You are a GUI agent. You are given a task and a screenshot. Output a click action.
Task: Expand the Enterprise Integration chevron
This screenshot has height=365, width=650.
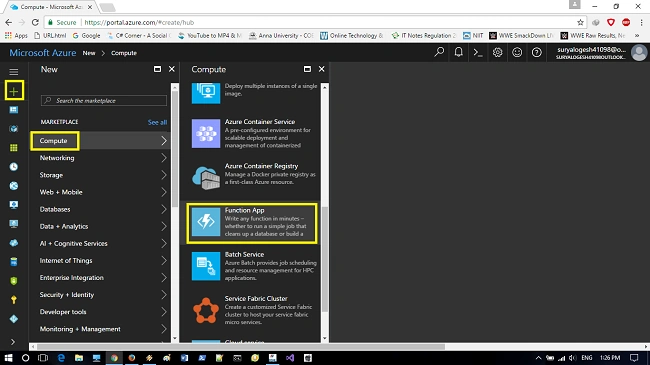164,277
